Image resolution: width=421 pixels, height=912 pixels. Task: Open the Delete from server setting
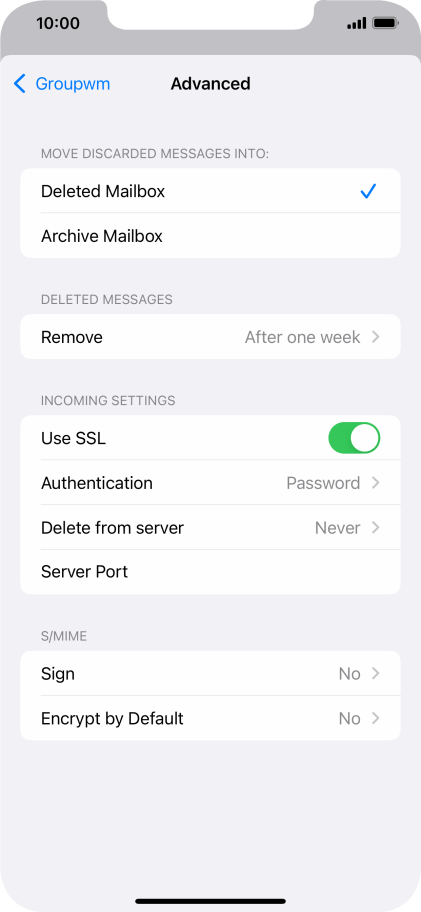(x=210, y=528)
